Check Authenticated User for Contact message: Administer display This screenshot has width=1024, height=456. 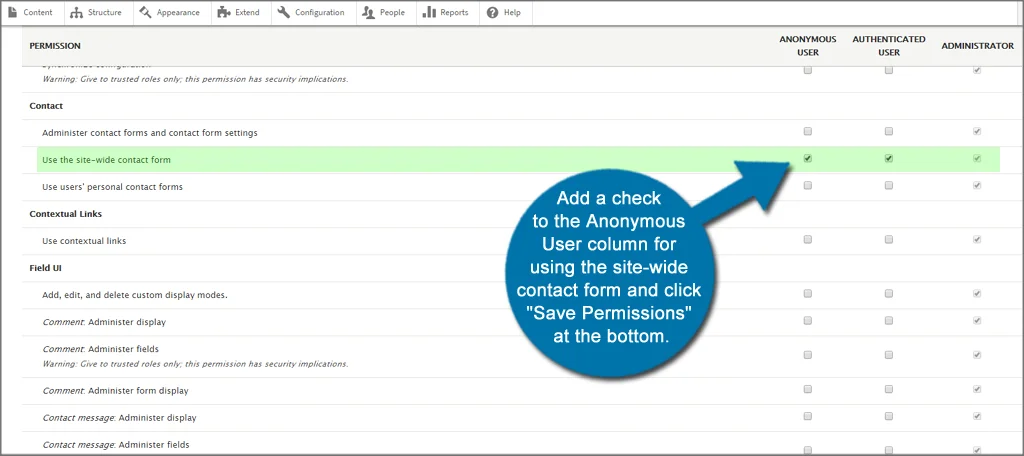(x=889, y=416)
